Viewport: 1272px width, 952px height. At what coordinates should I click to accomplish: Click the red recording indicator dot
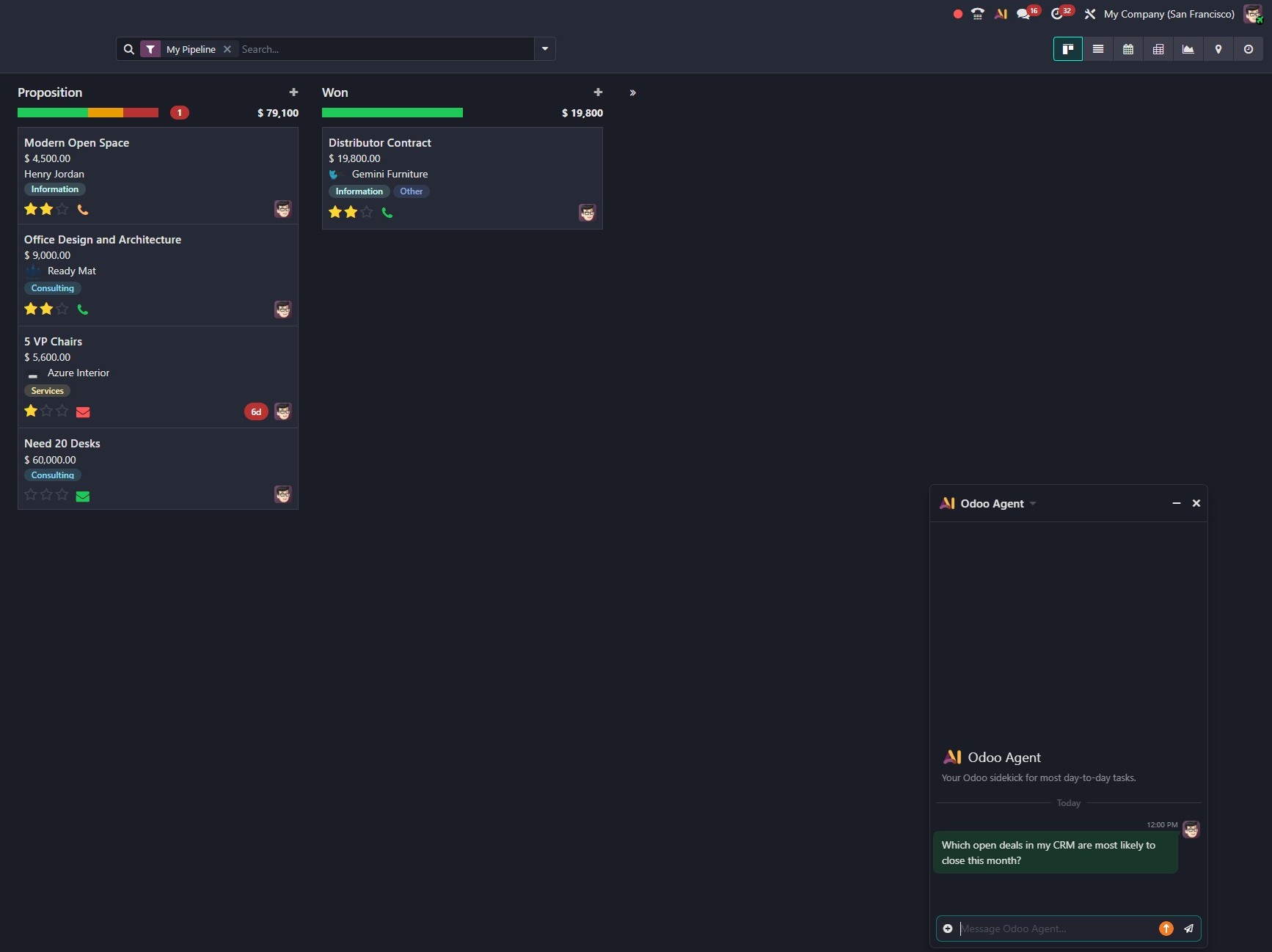(x=958, y=14)
